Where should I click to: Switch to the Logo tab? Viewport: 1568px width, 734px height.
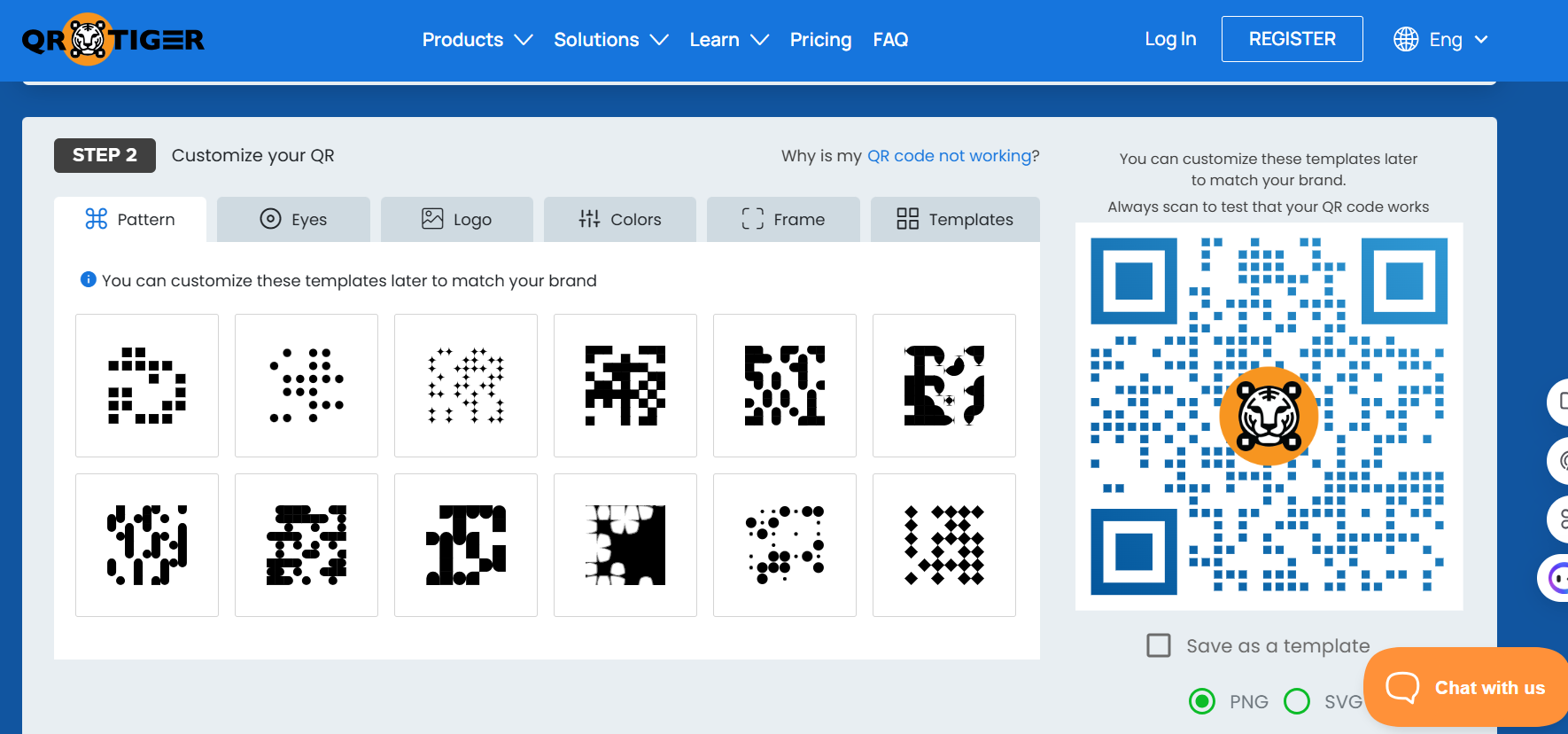pyautogui.click(x=457, y=219)
